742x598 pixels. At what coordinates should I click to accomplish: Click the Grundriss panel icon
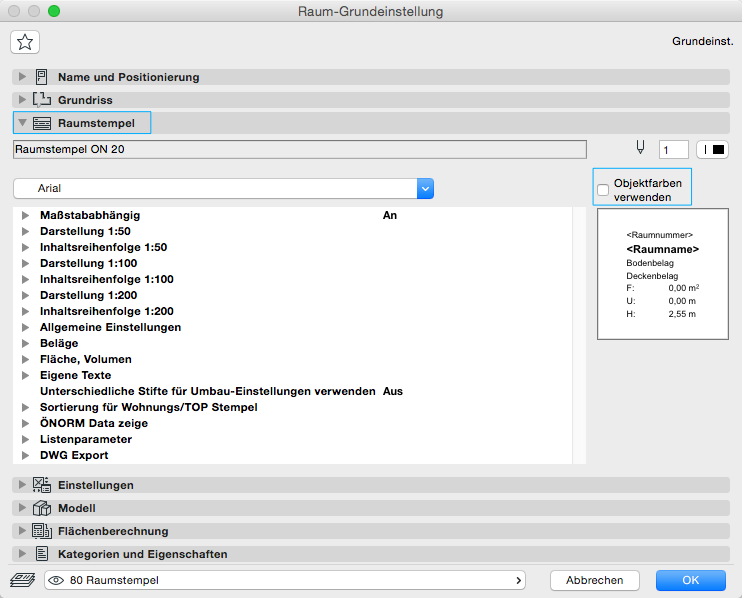coord(42,100)
